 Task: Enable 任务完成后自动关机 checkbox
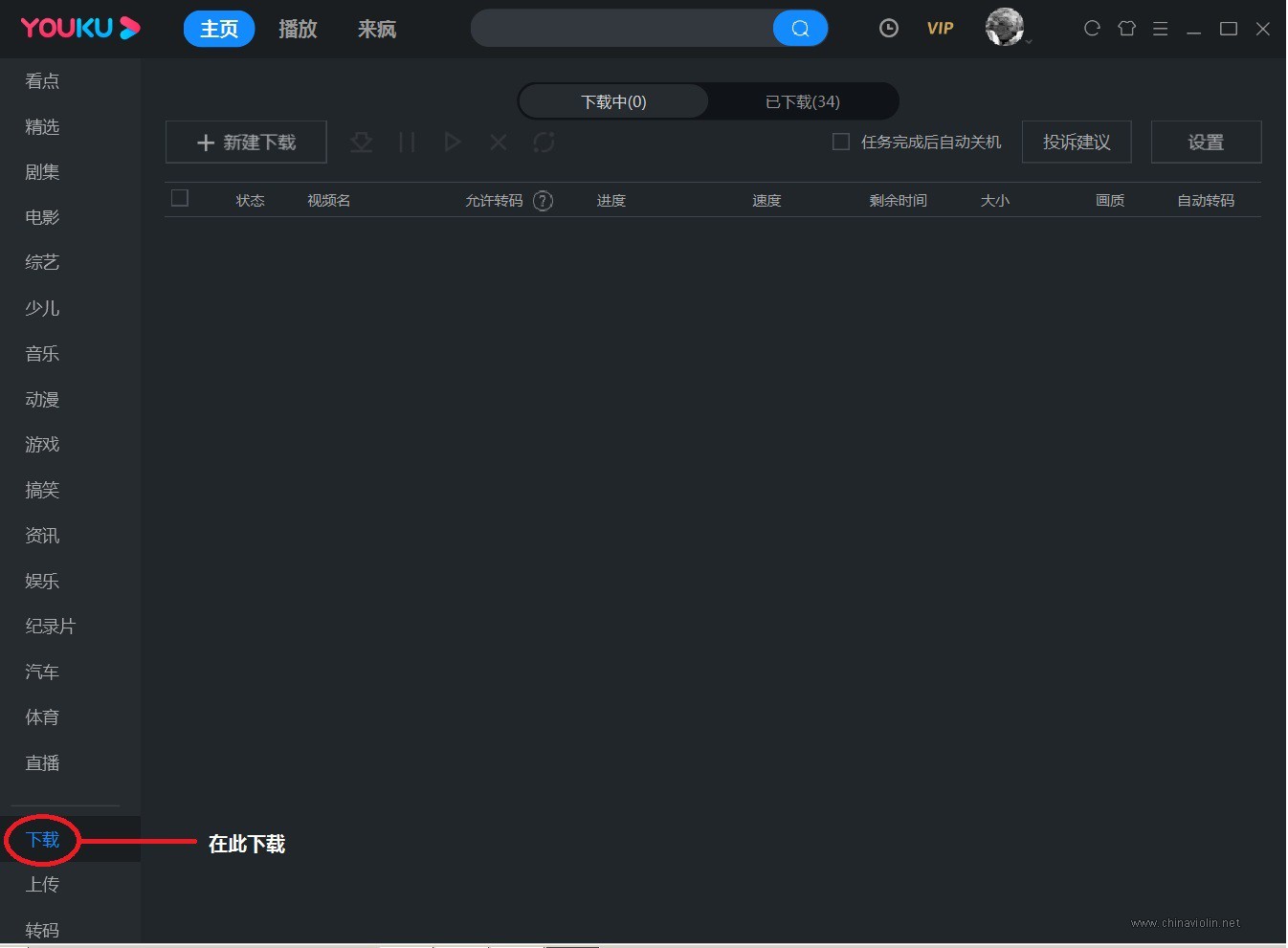pyautogui.click(x=841, y=142)
